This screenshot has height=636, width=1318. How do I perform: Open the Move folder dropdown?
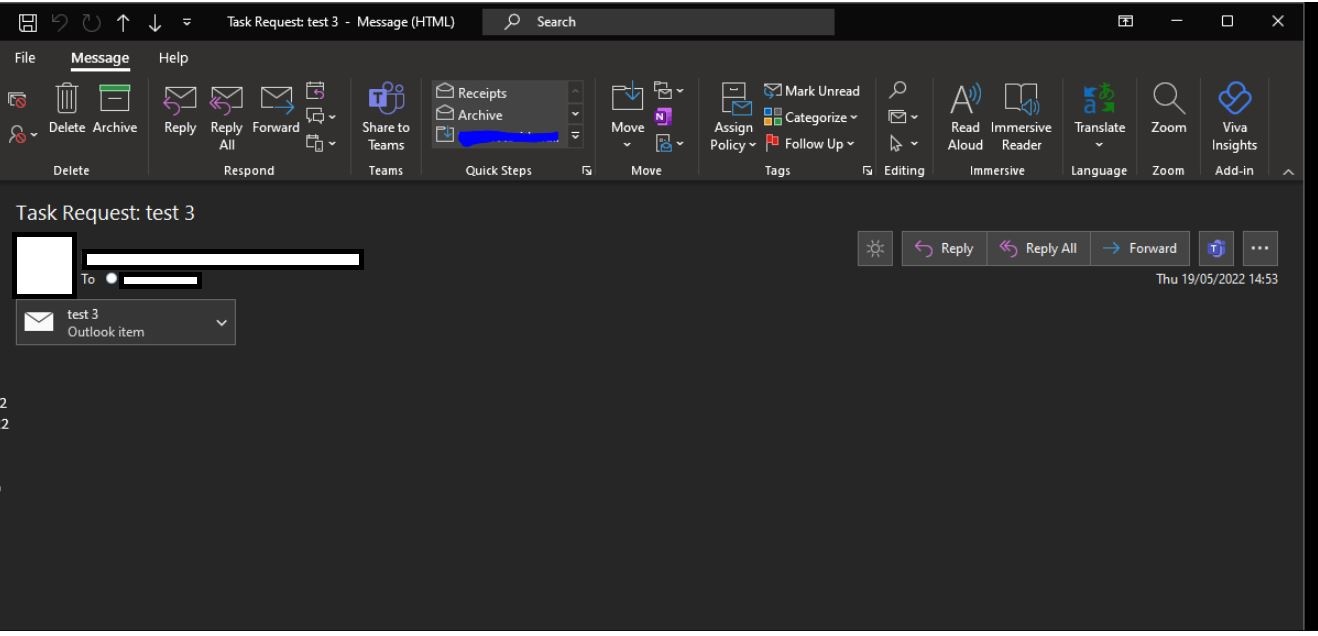point(628,117)
